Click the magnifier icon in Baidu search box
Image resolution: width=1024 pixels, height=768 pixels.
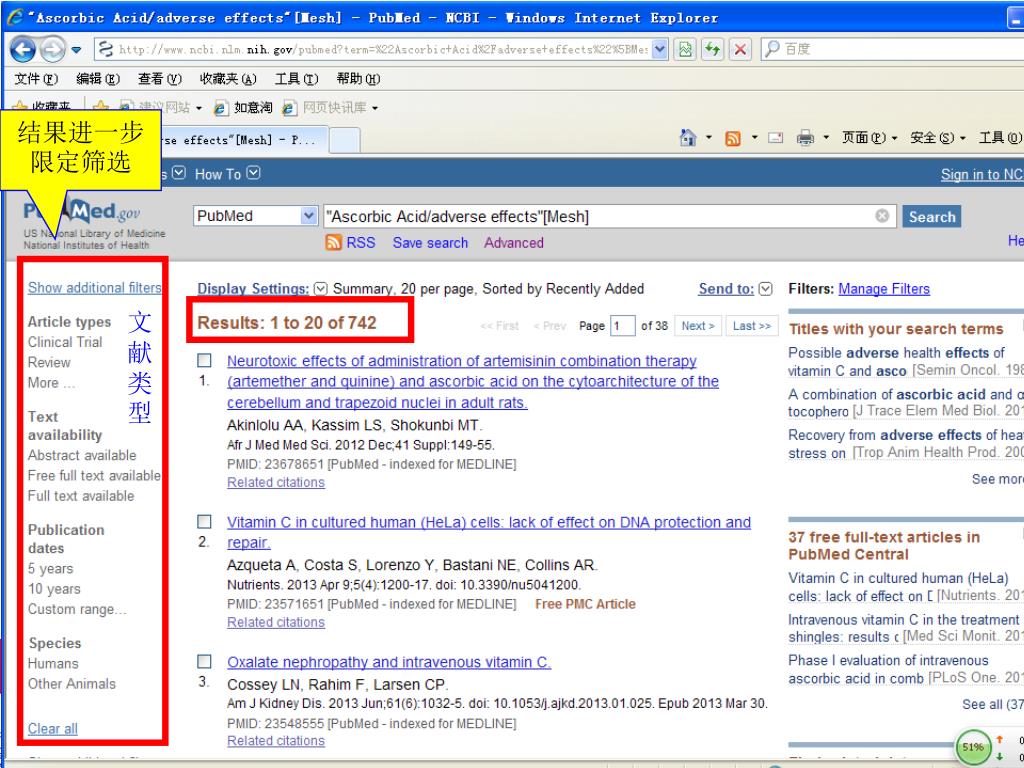772,49
